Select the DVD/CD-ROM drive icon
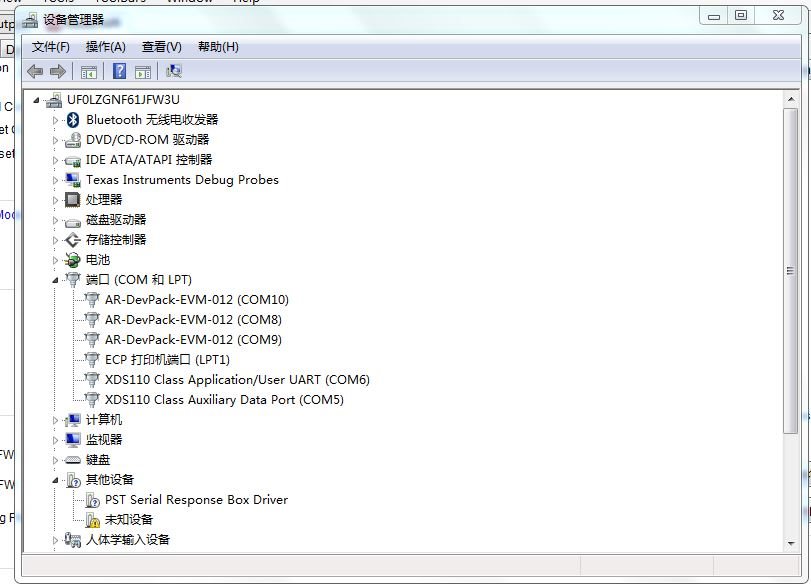811x585 pixels. coord(73,140)
